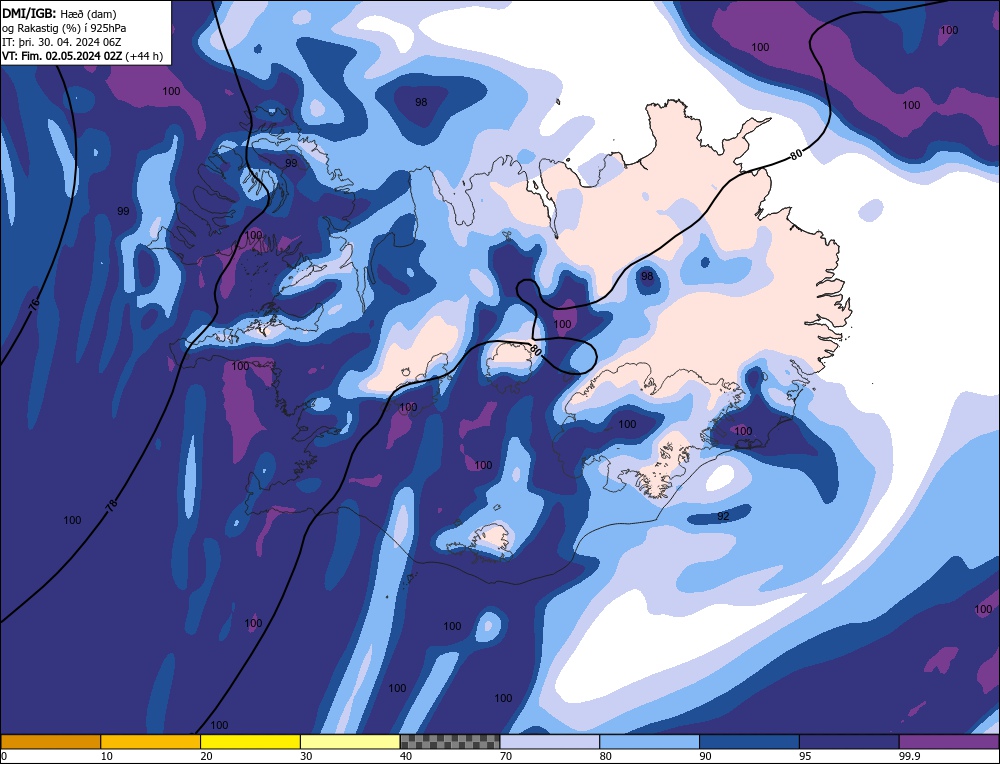Click the legend tick label '30'
Screen dimensions: 1000x764
click(x=306, y=756)
